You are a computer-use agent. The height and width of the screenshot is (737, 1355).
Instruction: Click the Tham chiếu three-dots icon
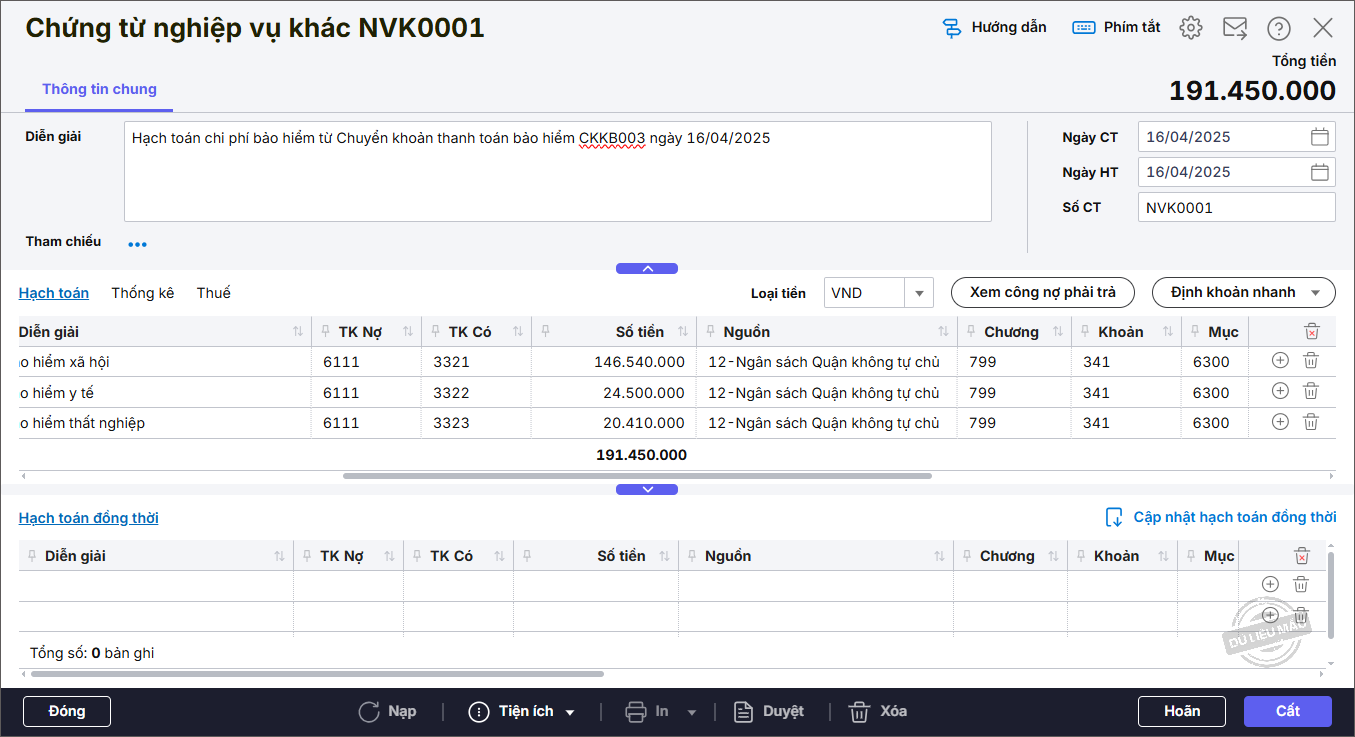(137, 244)
